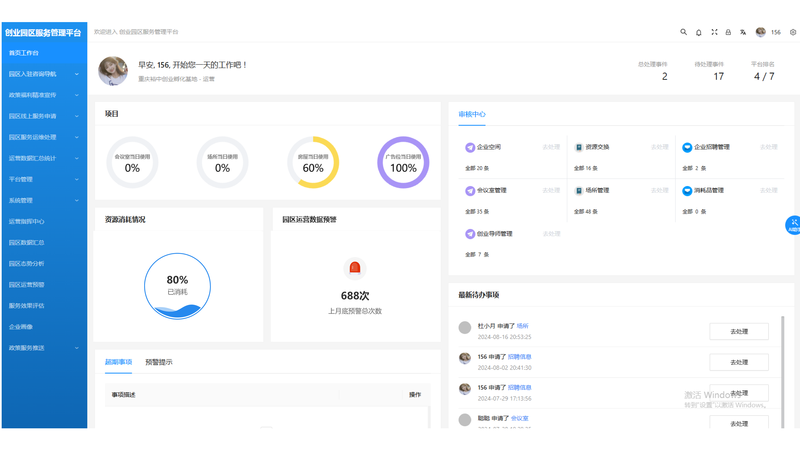Click the 场所管理 book icon
Image resolution: width=800 pixels, height=450 pixels.
point(579,191)
